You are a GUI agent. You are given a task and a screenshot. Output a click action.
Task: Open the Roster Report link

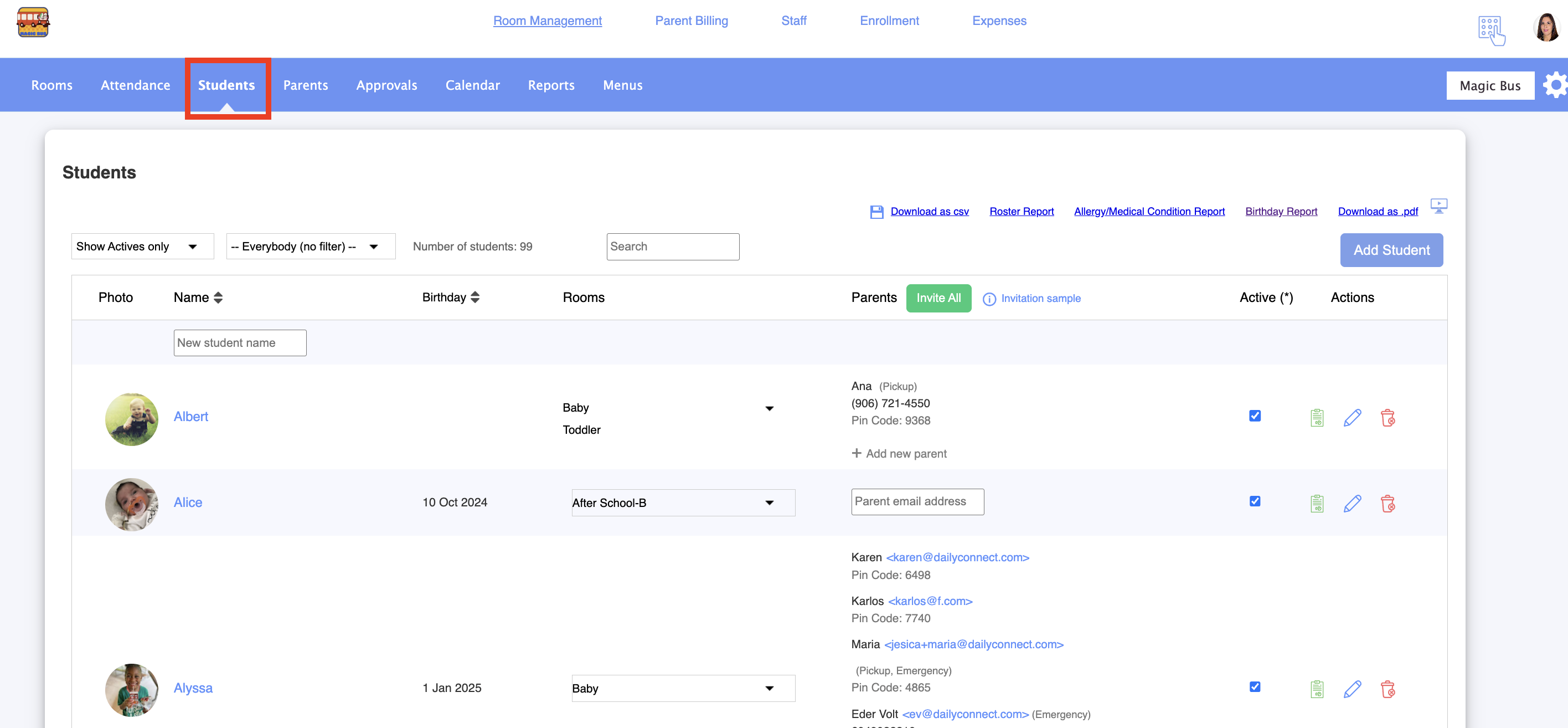(x=1021, y=212)
